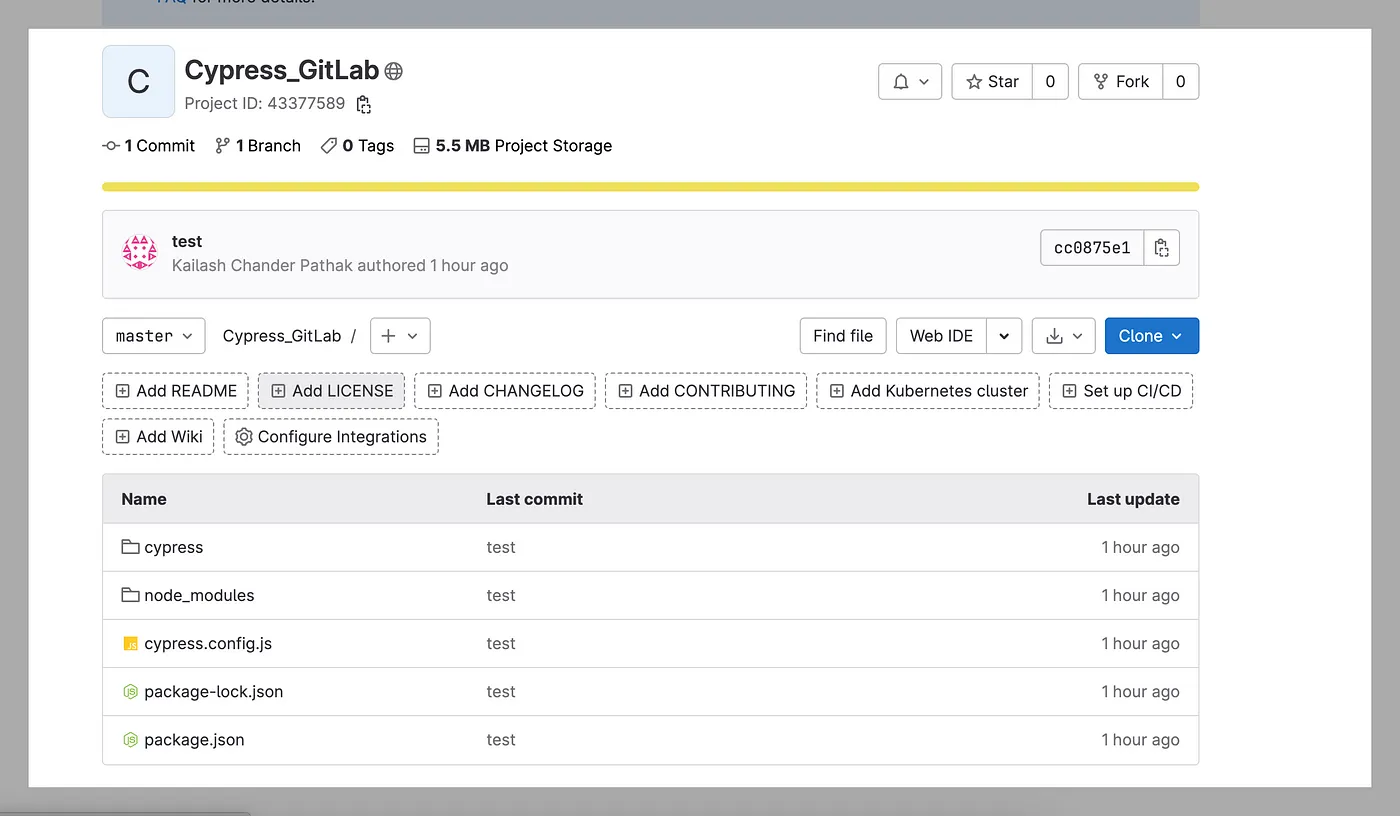This screenshot has width=1400, height=816.
Task: Click the 'C' project avatar
Action: point(139,82)
